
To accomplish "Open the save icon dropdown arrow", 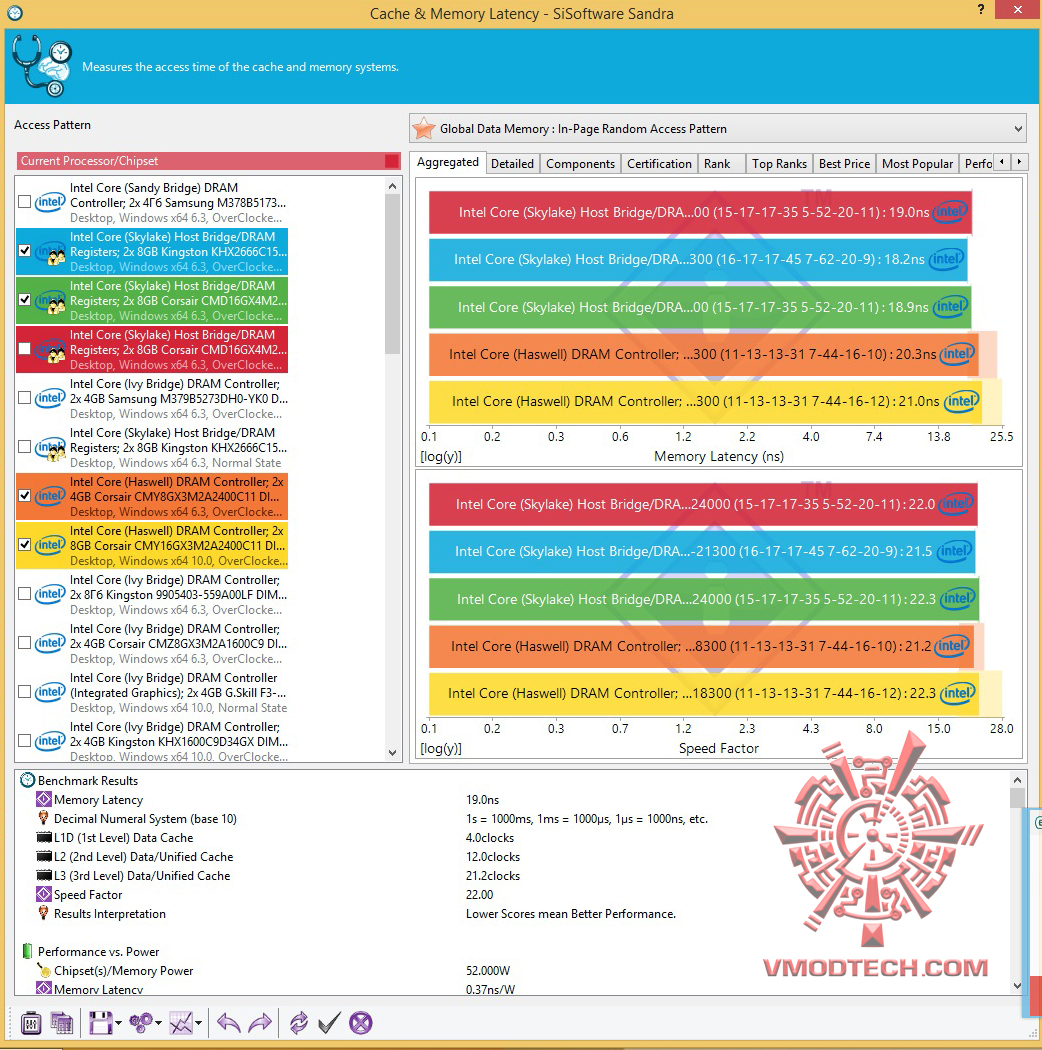I will (x=119, y=1023).
